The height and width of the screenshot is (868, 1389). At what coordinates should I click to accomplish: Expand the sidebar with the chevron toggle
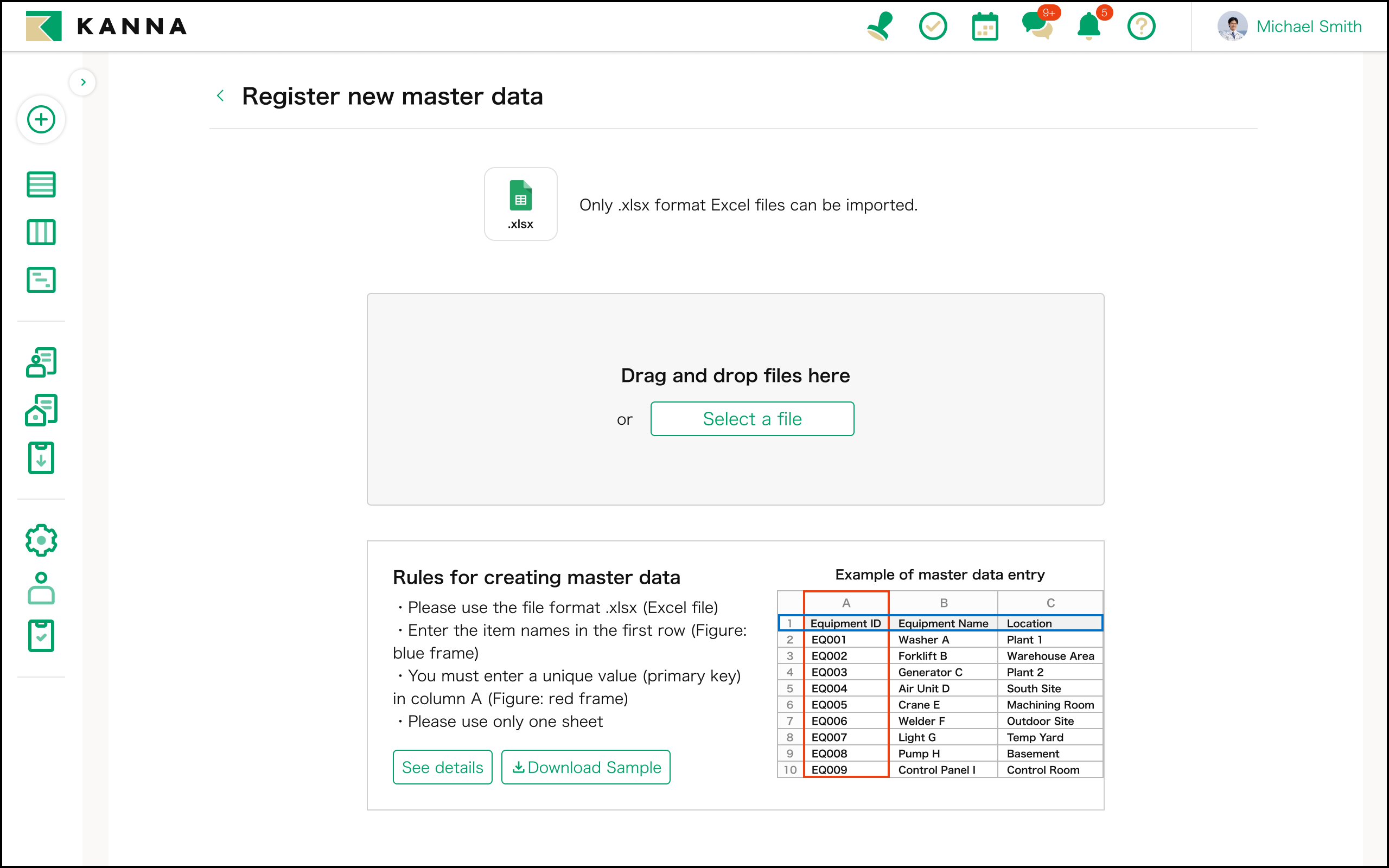tap(83, 82)
